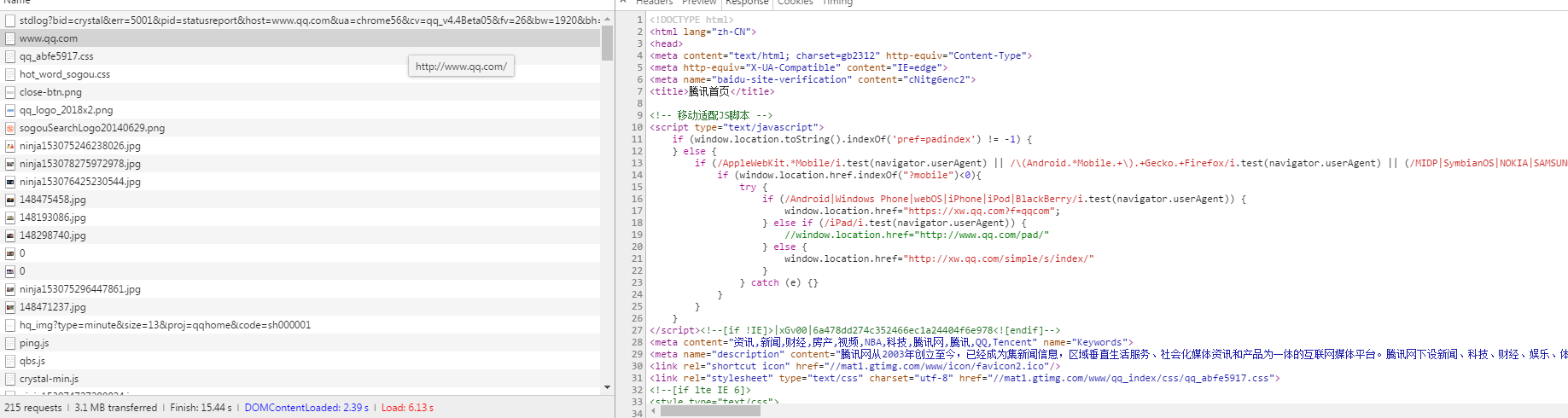Click the blue 'DOMContentLoaded: 2.39 s' text
The width and height of the screenshot is (1568, 418).
tap(306, 408)
